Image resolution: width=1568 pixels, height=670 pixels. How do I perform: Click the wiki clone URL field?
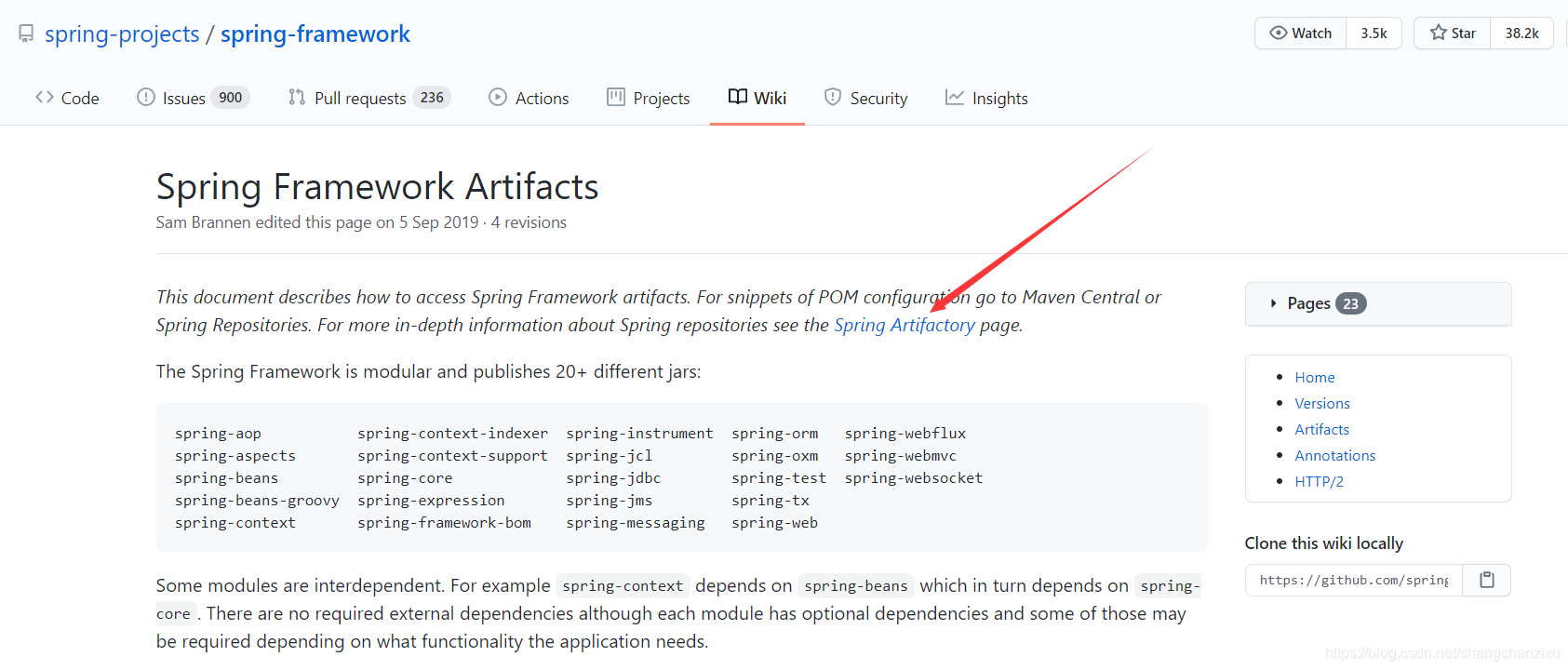click(x=1354, y=580)
